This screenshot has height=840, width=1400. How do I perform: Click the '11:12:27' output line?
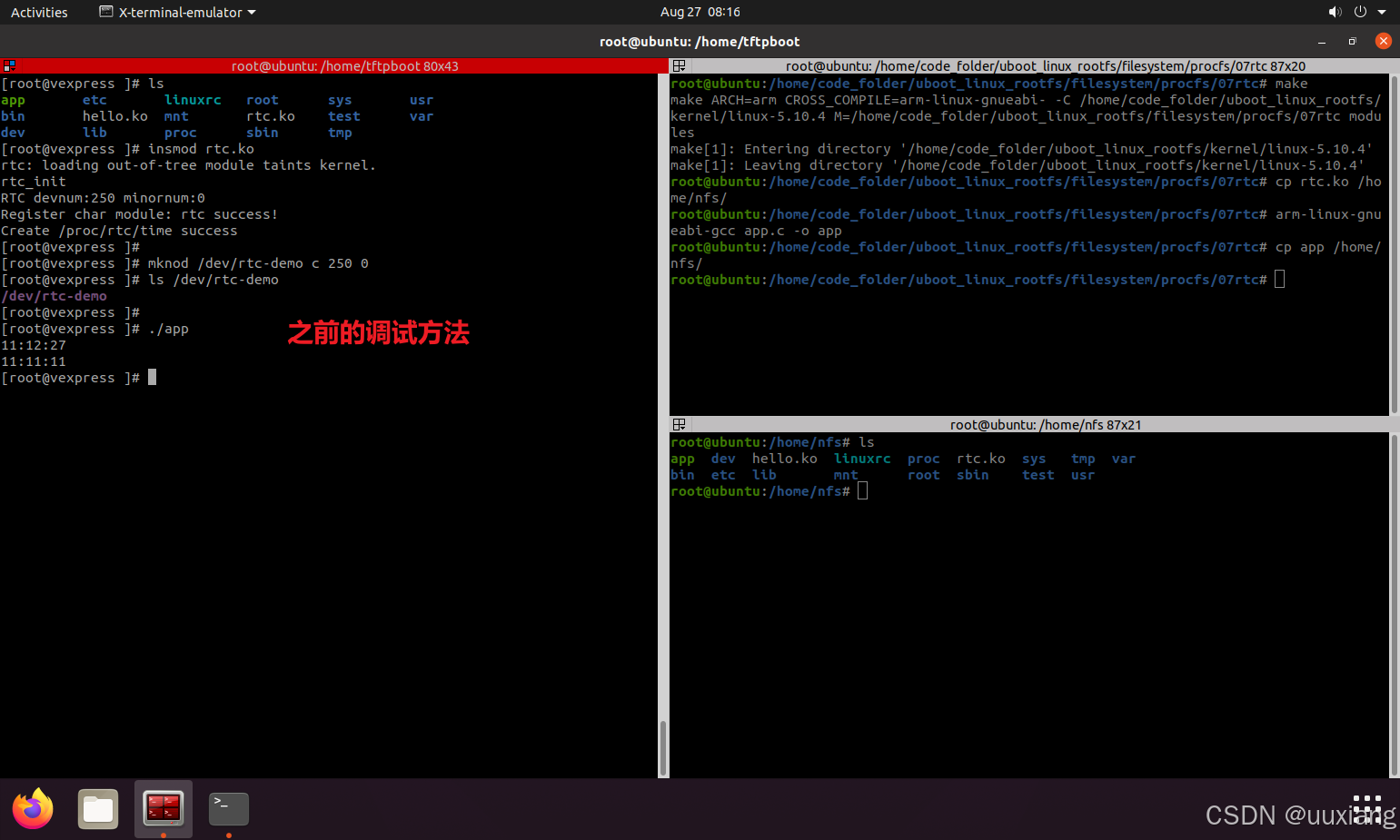(34, 345)
